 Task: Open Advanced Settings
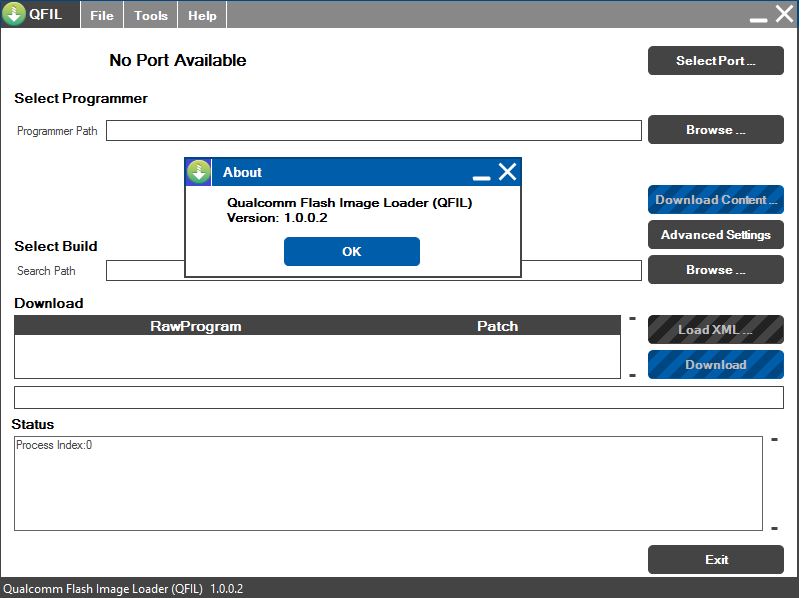pos(716,234)
